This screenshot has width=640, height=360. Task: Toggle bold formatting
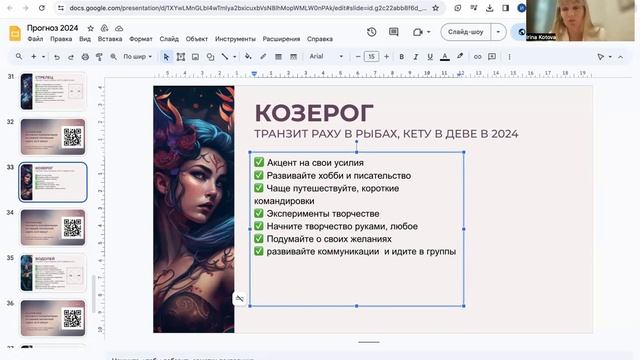pos(402,57)
